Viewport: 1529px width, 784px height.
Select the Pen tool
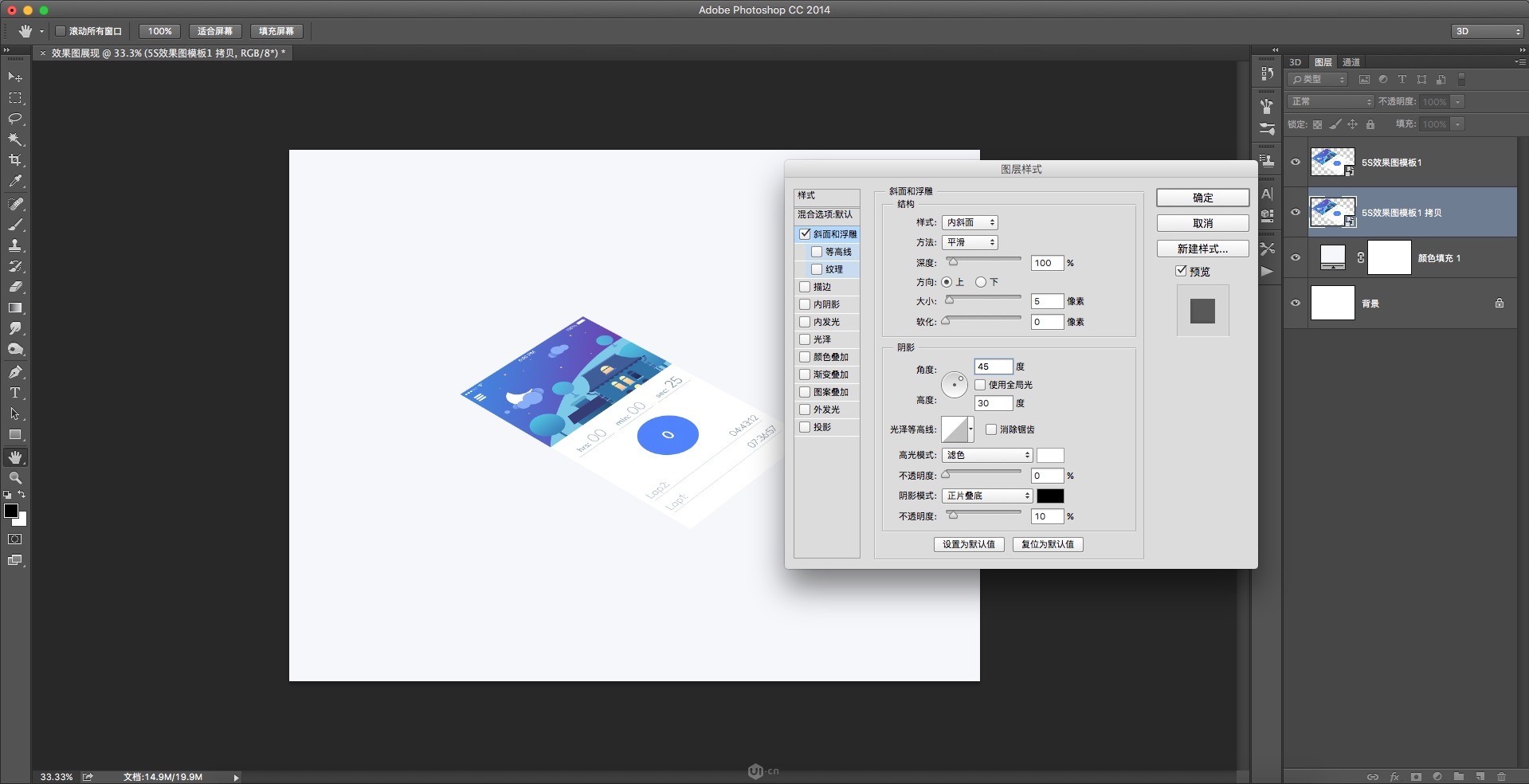click(x=15, y=372)
